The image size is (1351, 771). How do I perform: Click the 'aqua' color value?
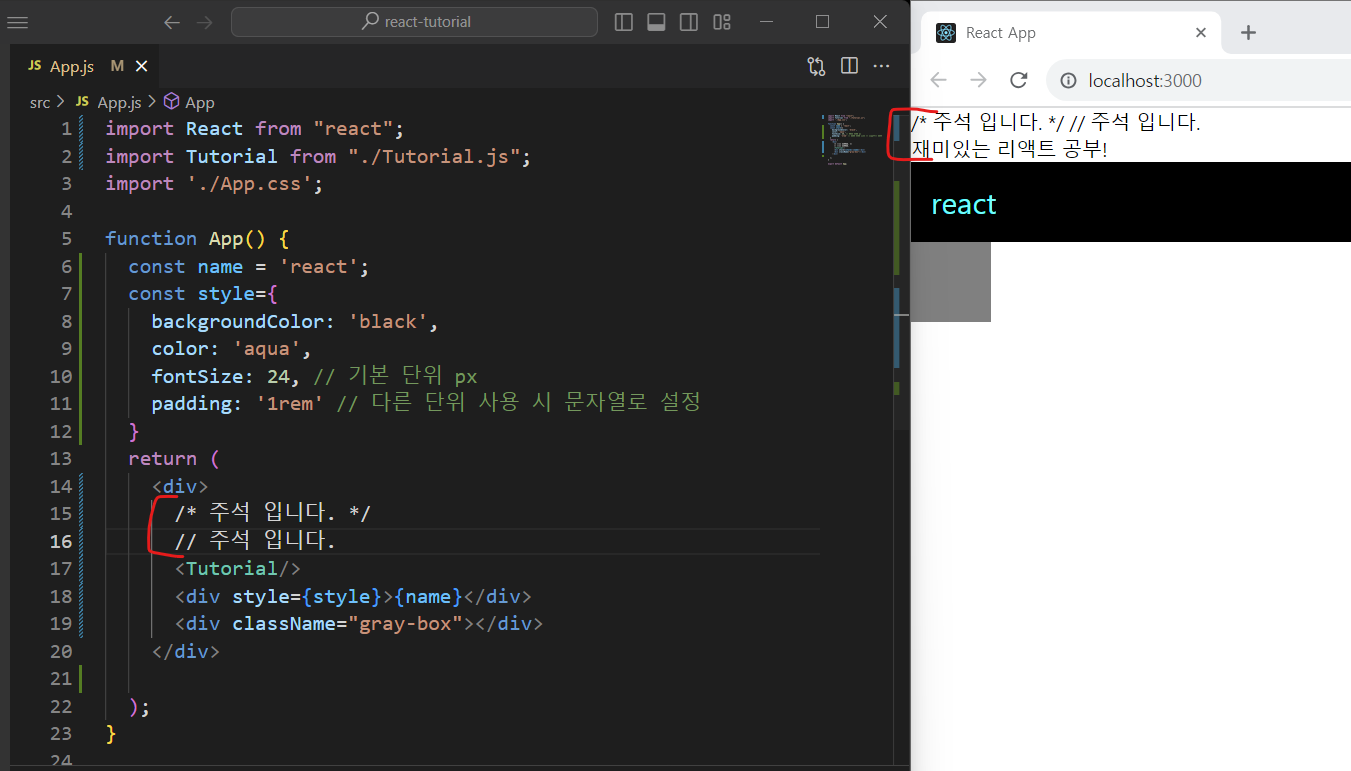click(266, 349)
